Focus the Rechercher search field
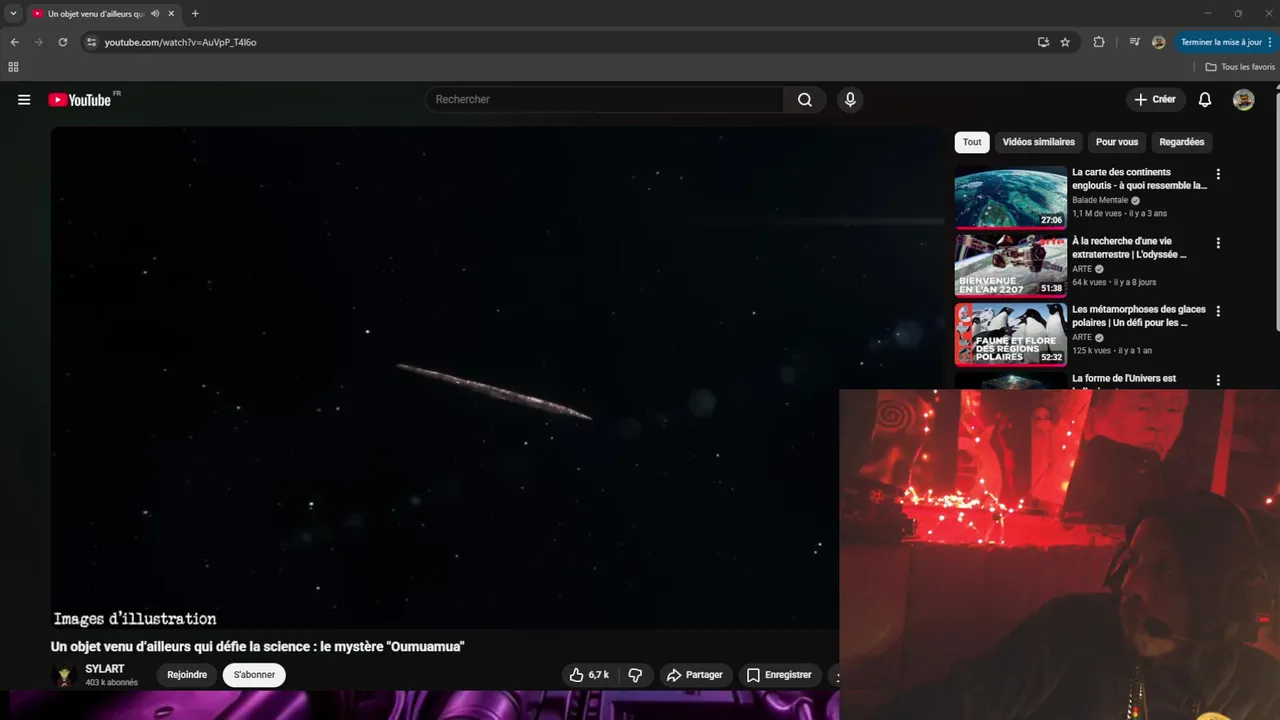 pos(605,100)
